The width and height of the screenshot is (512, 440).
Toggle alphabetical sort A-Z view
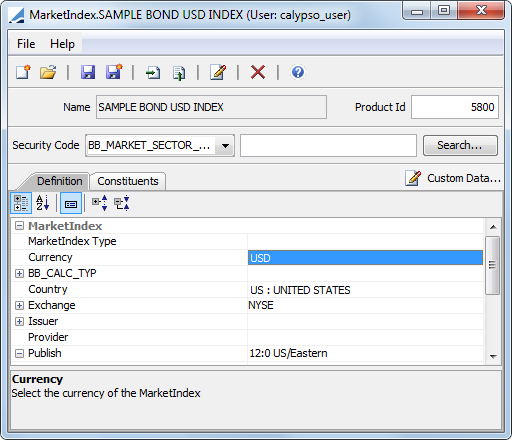coord(43,203)
